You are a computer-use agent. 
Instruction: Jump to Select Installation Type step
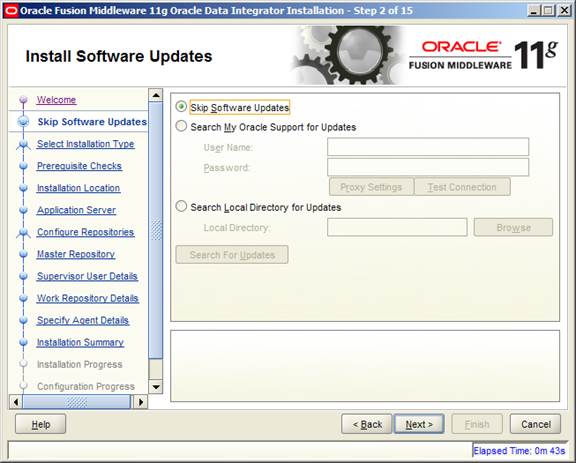coord(86,144)
